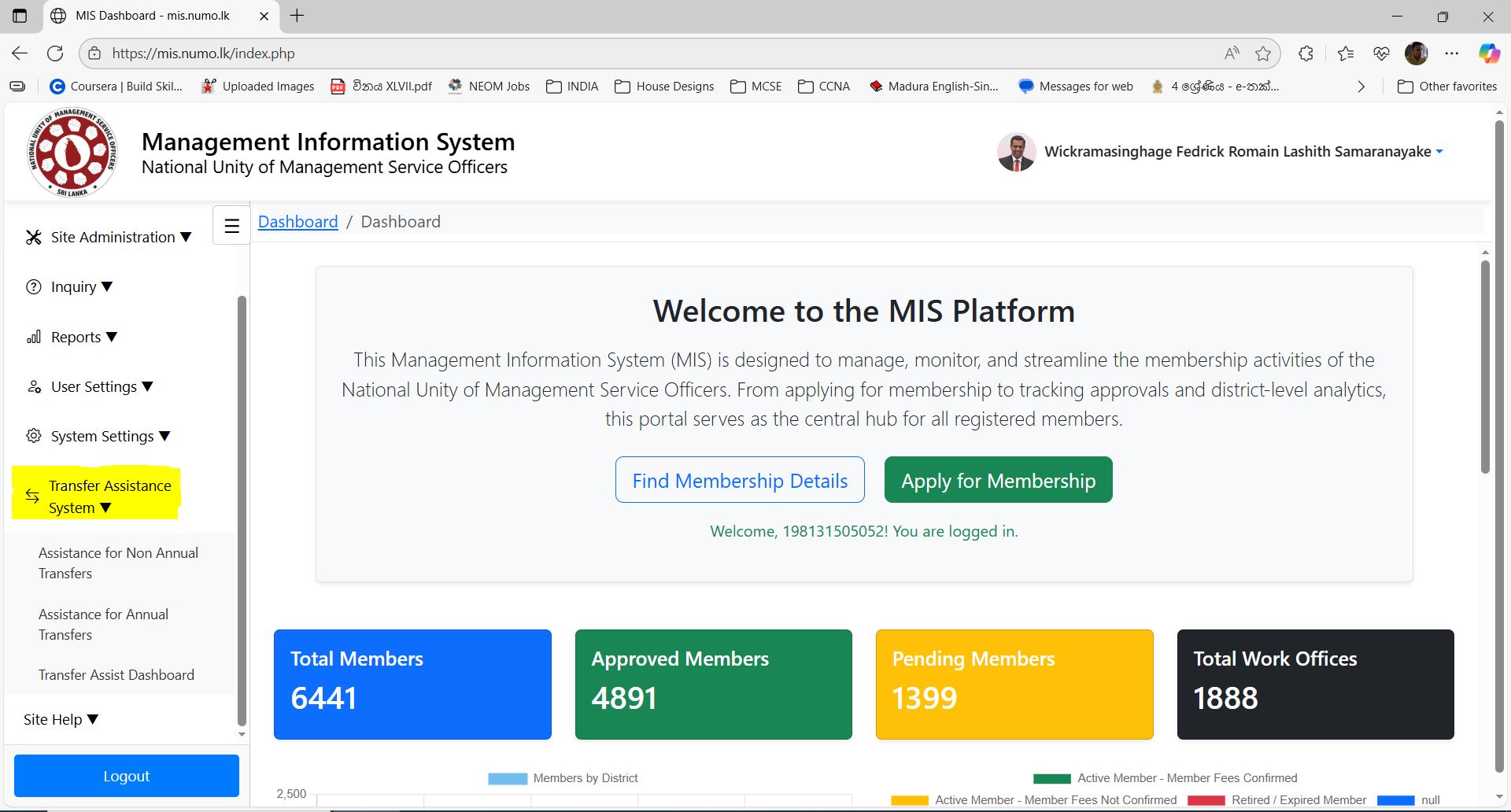Click the NUMO organization logo

[x=72, y=151]
